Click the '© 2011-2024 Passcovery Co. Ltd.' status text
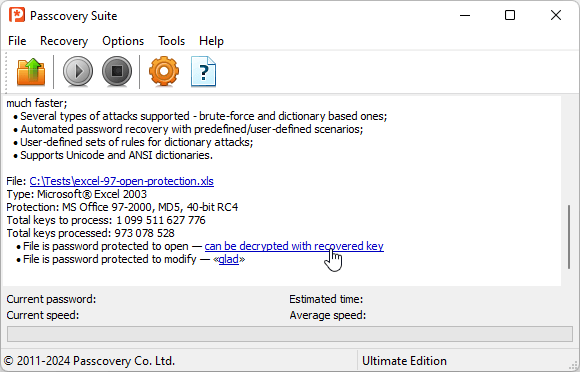 coord(90,361)
